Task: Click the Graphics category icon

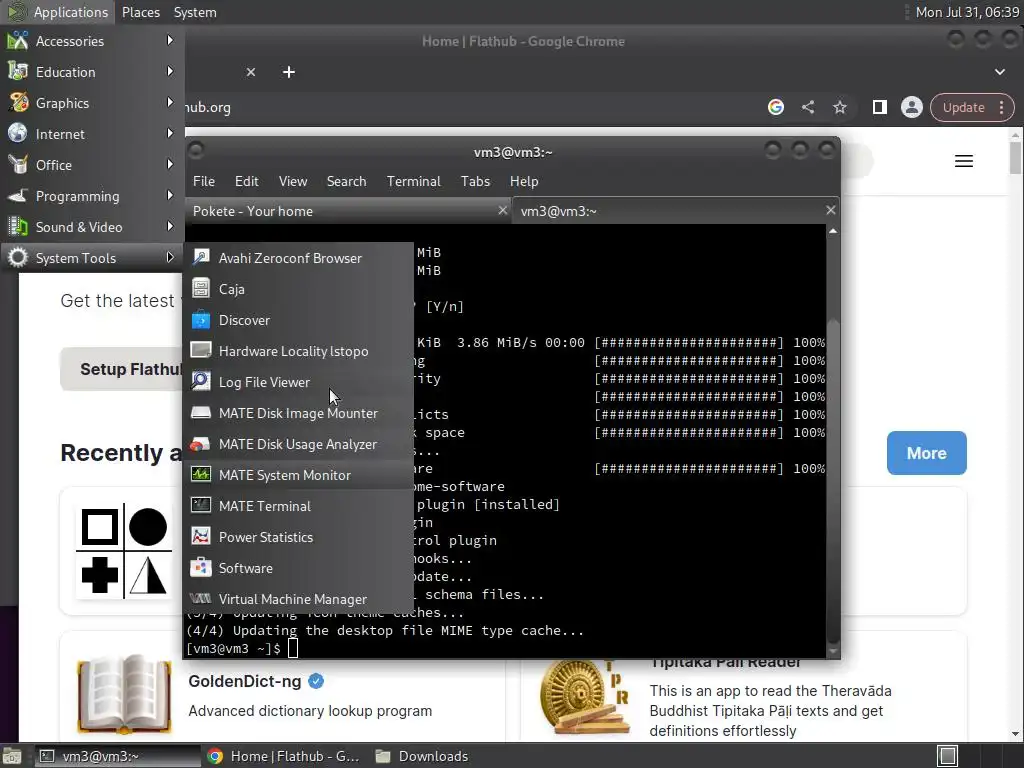Action: pos(18,103)
